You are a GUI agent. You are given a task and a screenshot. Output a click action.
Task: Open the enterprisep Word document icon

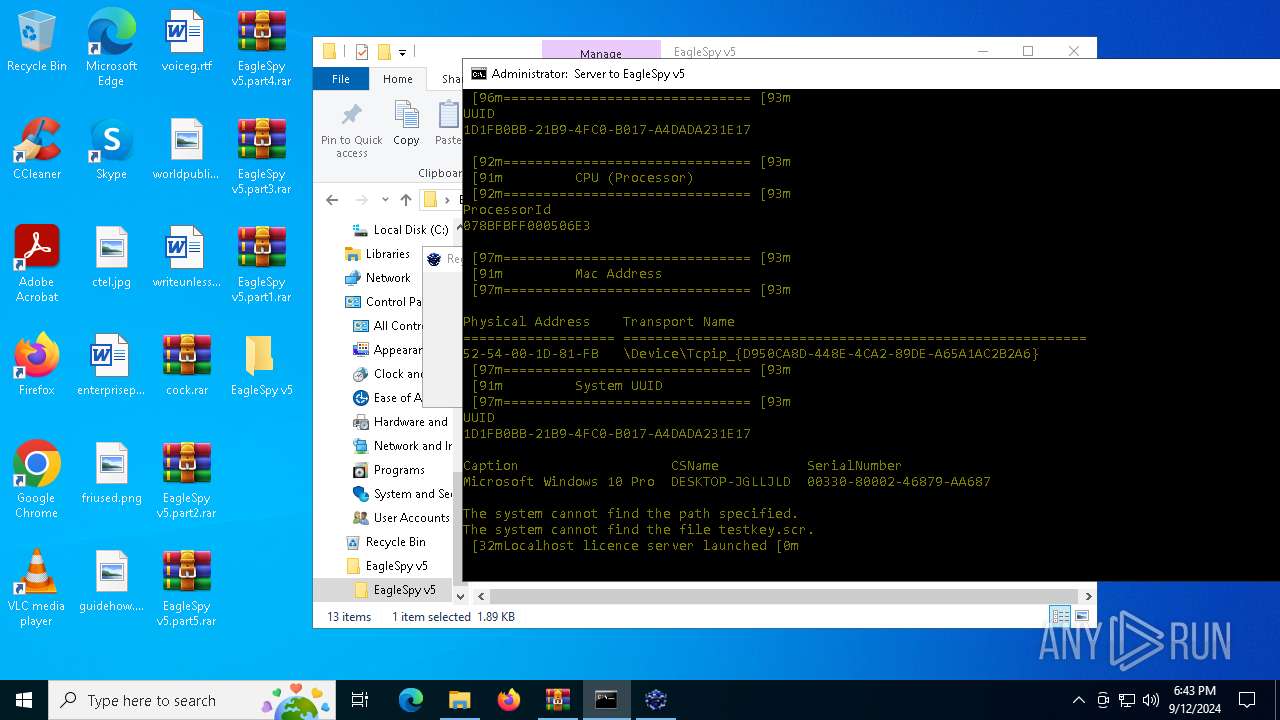click(x=111, y=365)
